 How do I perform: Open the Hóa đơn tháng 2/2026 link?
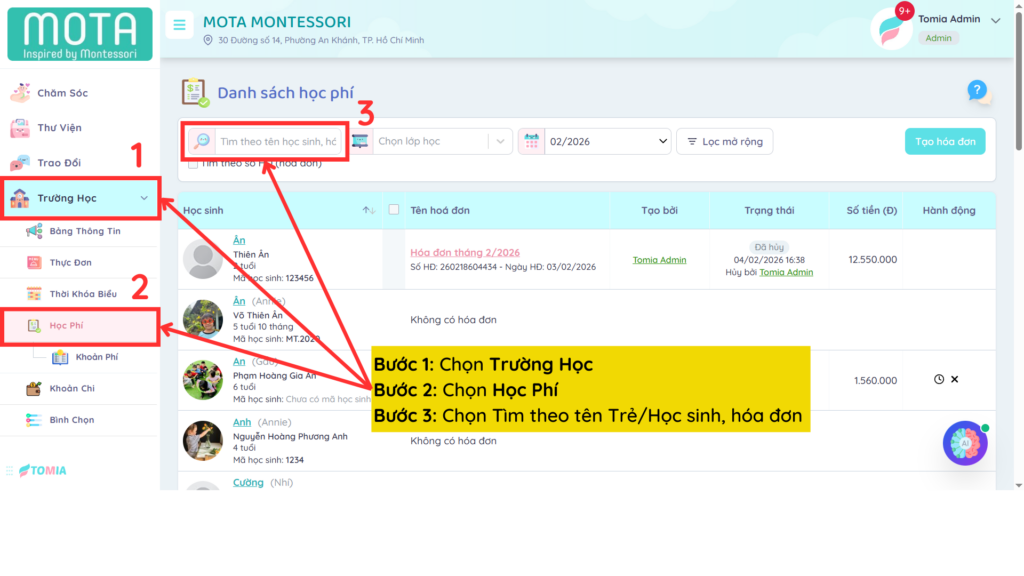pos(464,252)
